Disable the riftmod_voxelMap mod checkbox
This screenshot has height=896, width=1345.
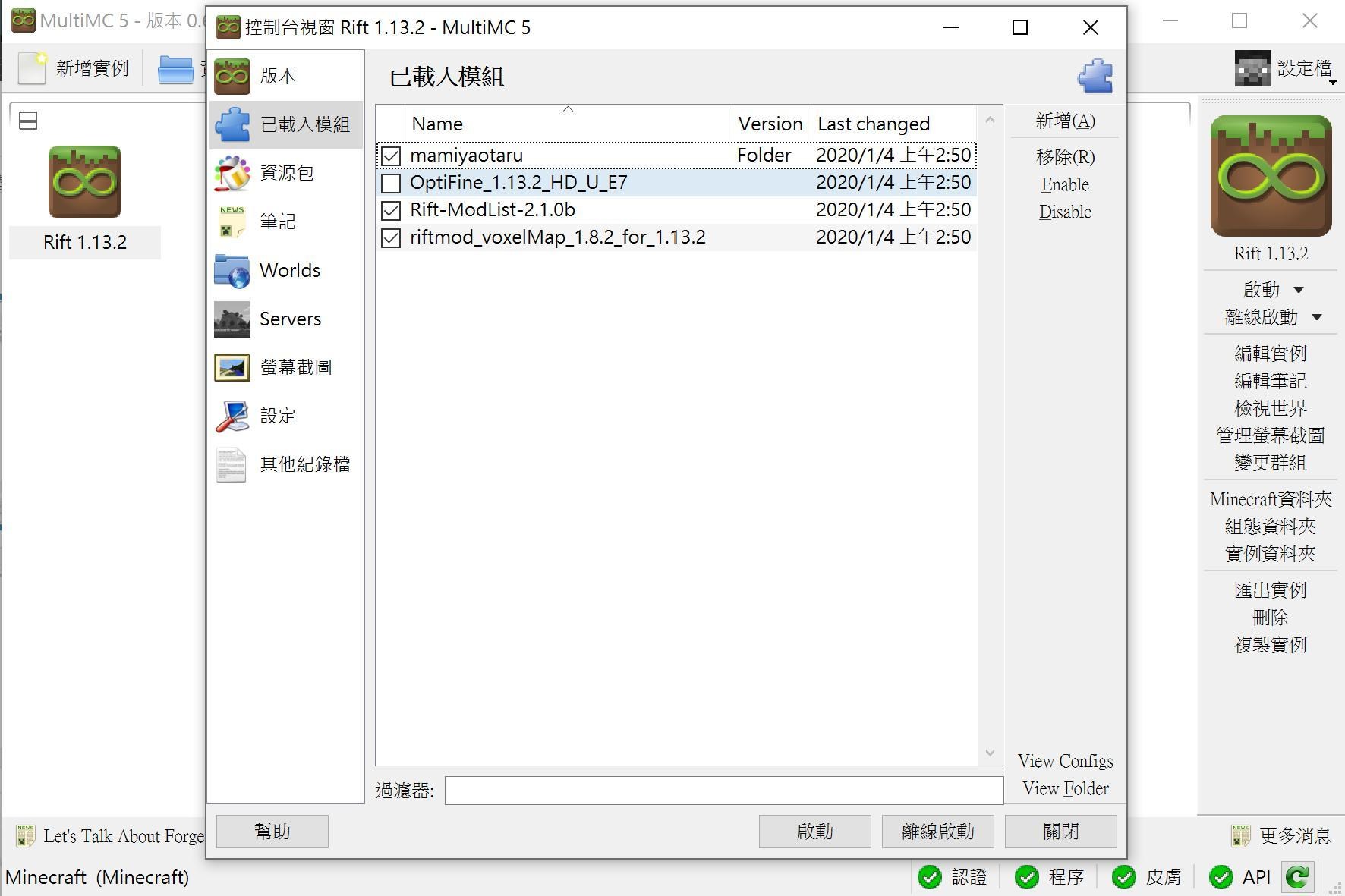[x=391, y=237]
